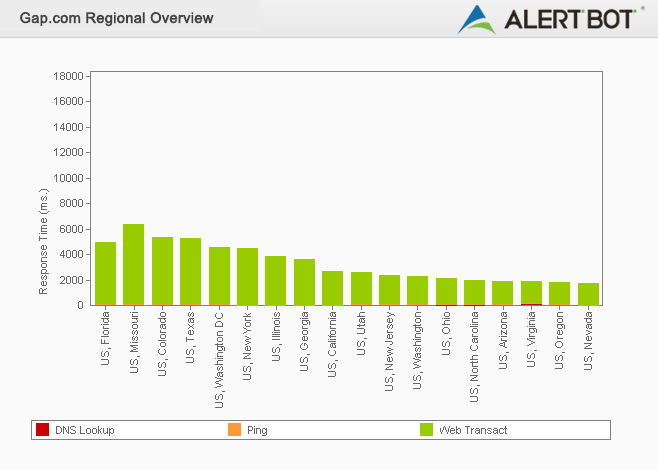Select the Ping legend label text
Viewport: 658px width, 470px height.
[x=257, y=430]
